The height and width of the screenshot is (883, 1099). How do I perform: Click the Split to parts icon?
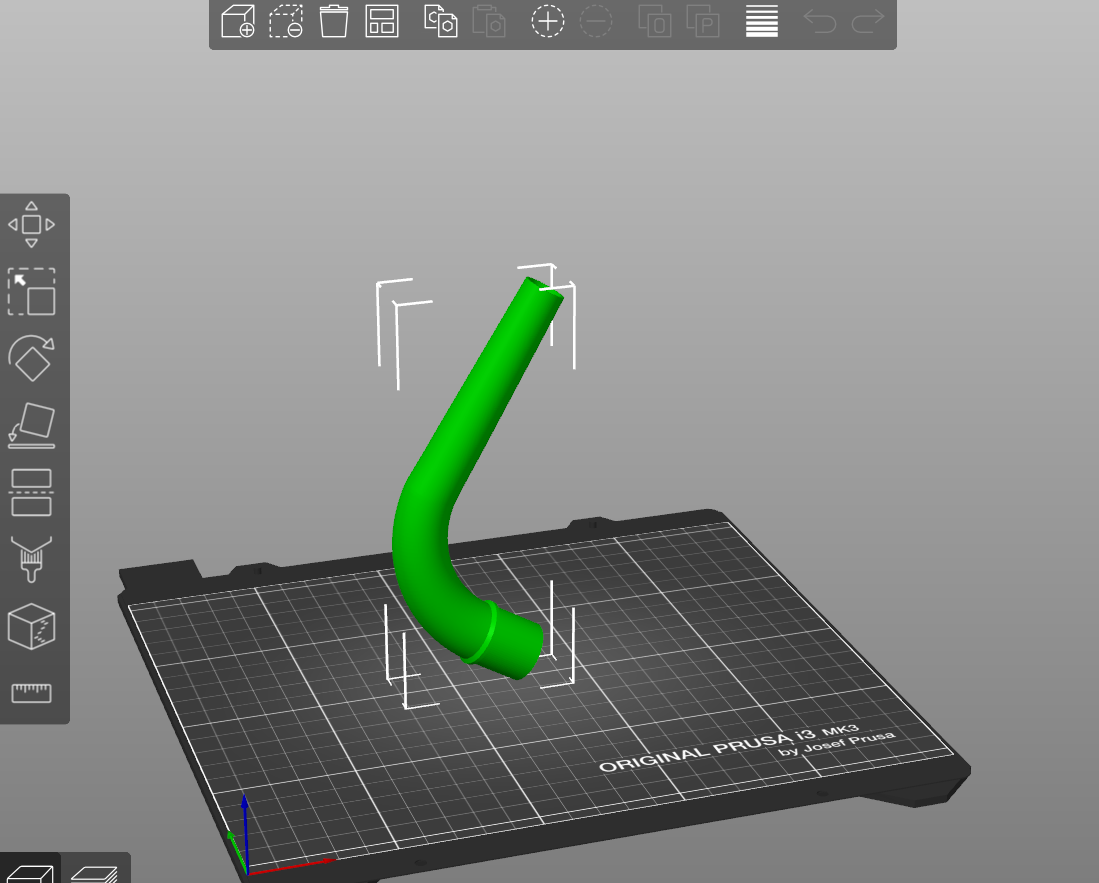703,21
